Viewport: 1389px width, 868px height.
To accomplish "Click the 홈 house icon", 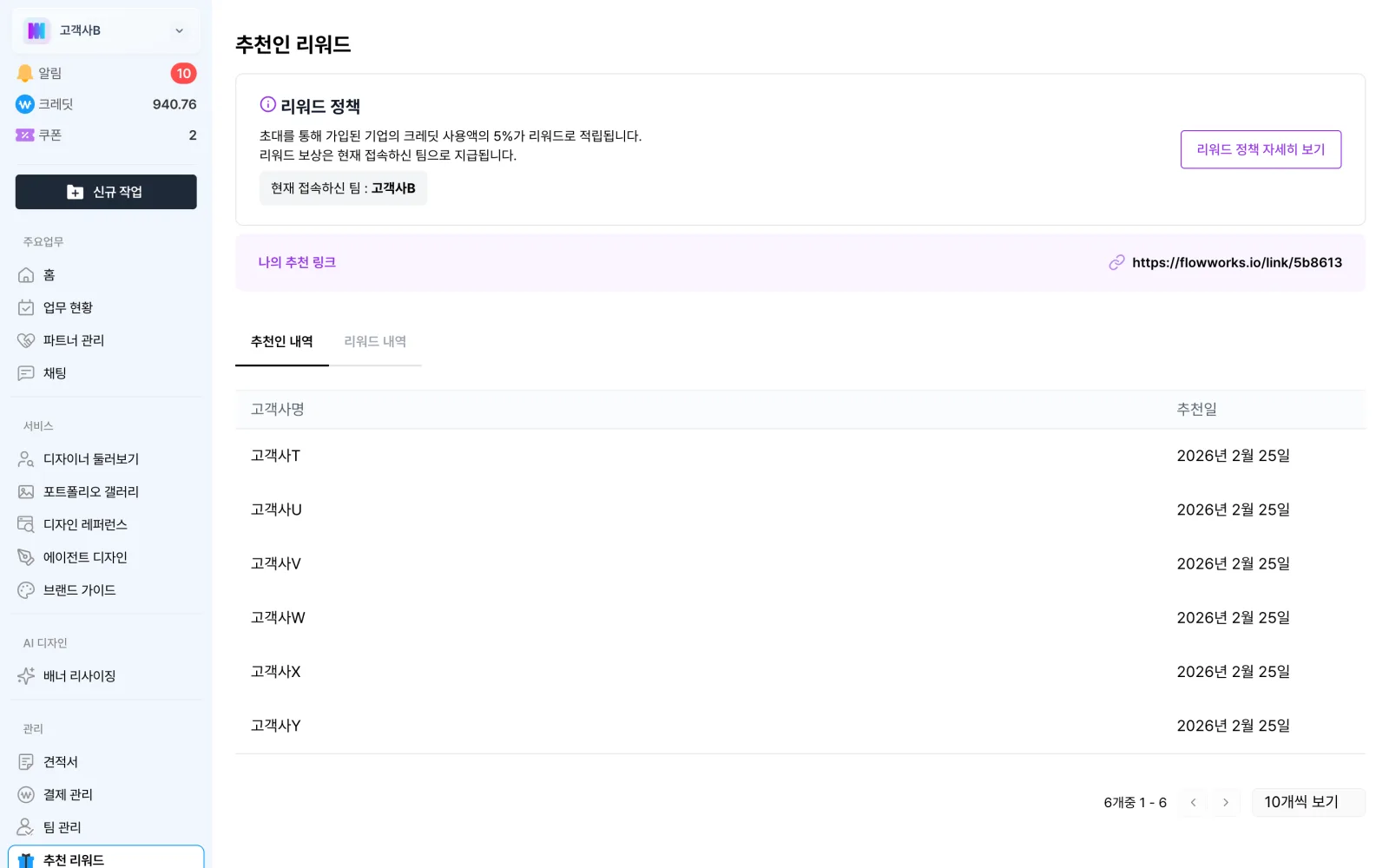I will [26, 275].
